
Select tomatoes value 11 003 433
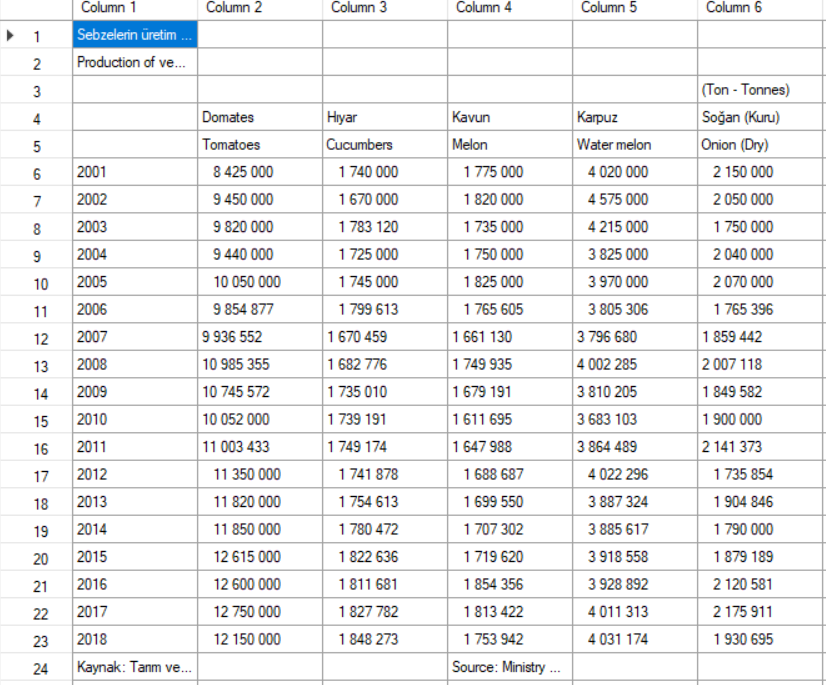coord(260,446)
